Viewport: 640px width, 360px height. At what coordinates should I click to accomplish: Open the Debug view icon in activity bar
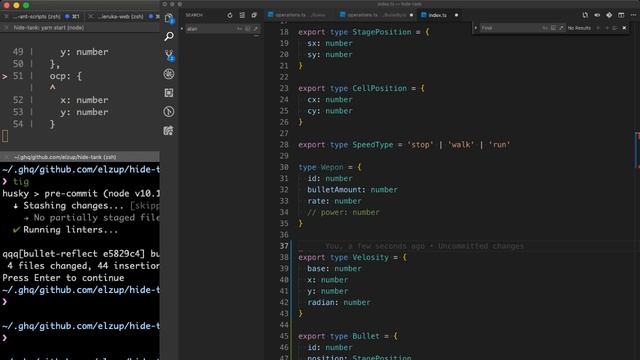169,74
